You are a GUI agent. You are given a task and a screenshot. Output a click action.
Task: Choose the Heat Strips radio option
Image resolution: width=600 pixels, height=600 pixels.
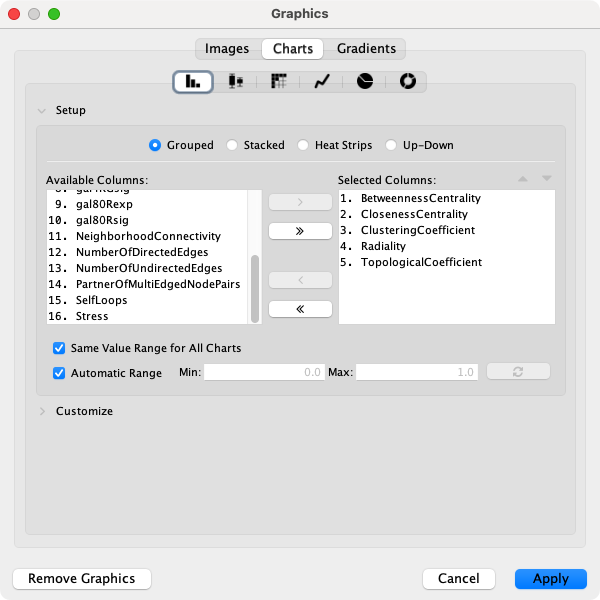pos(303,145)
